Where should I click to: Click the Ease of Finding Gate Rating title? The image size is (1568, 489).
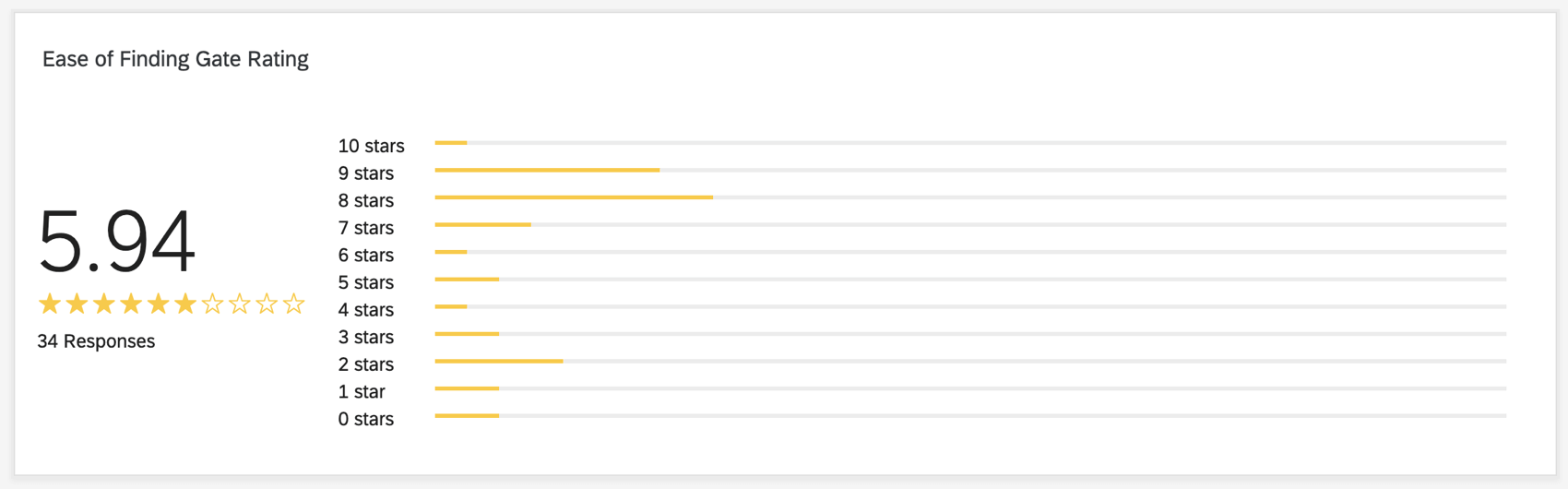point(175,59)
